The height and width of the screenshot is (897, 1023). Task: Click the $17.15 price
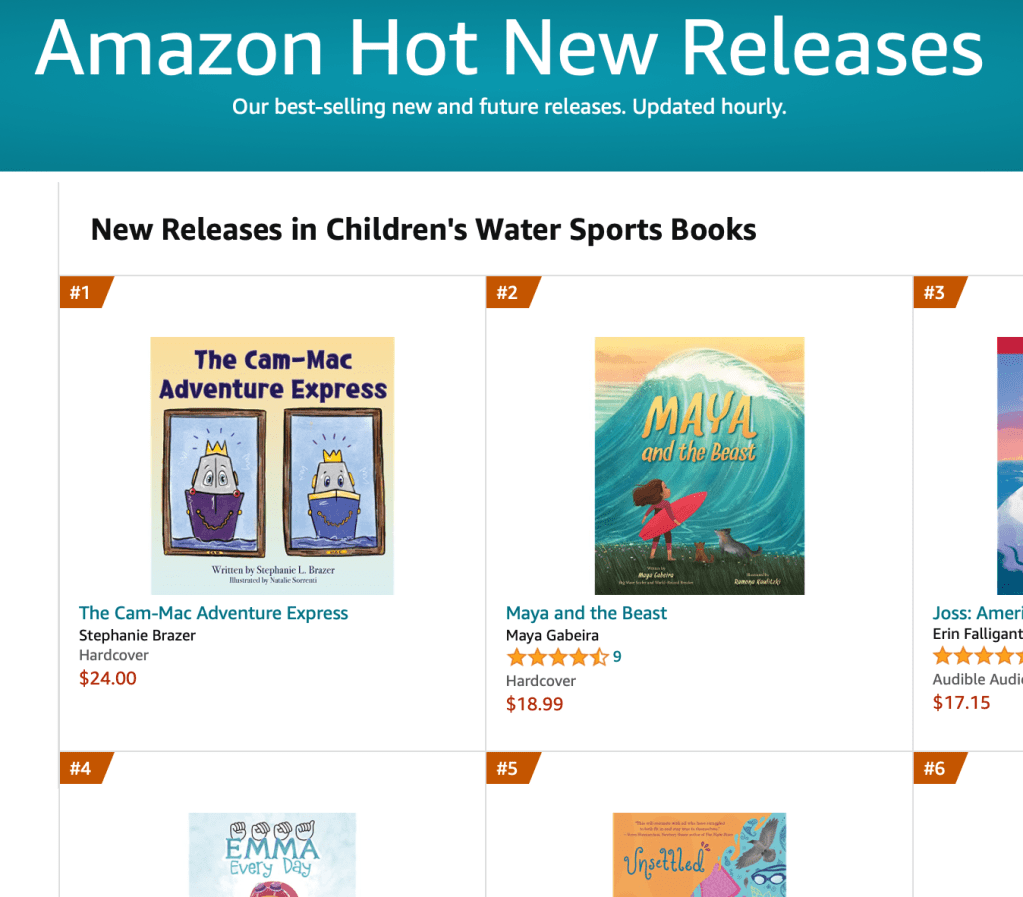(x=961, y=702)
